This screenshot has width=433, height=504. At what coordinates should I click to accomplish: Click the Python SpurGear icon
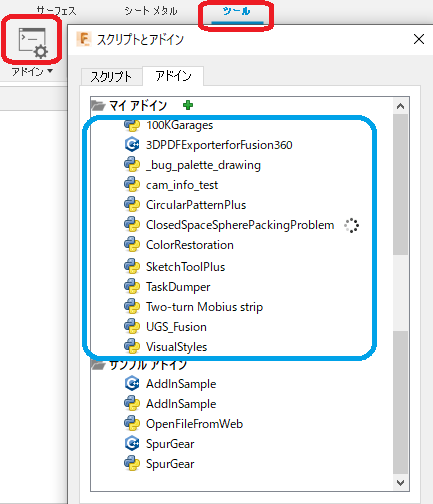132,464
